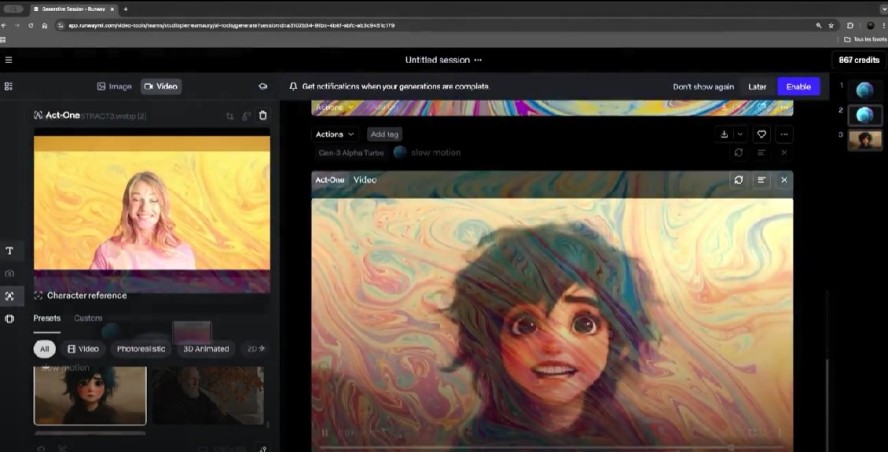Click lines icon in Act-One Video header
Screen dimensions: 888x452
coord(761,180)
